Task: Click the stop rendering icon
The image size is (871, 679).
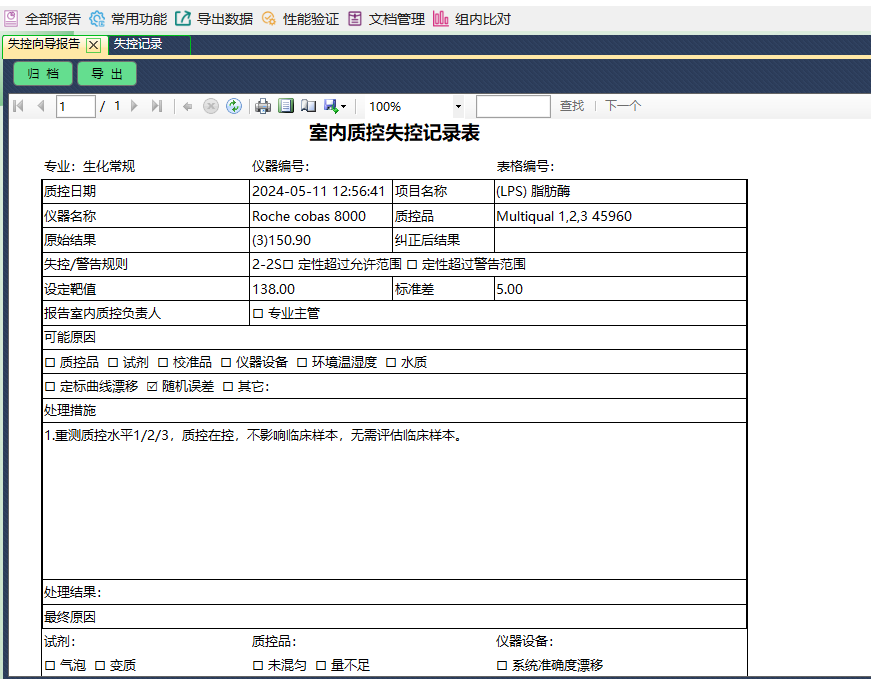Action: pos(211,106)
